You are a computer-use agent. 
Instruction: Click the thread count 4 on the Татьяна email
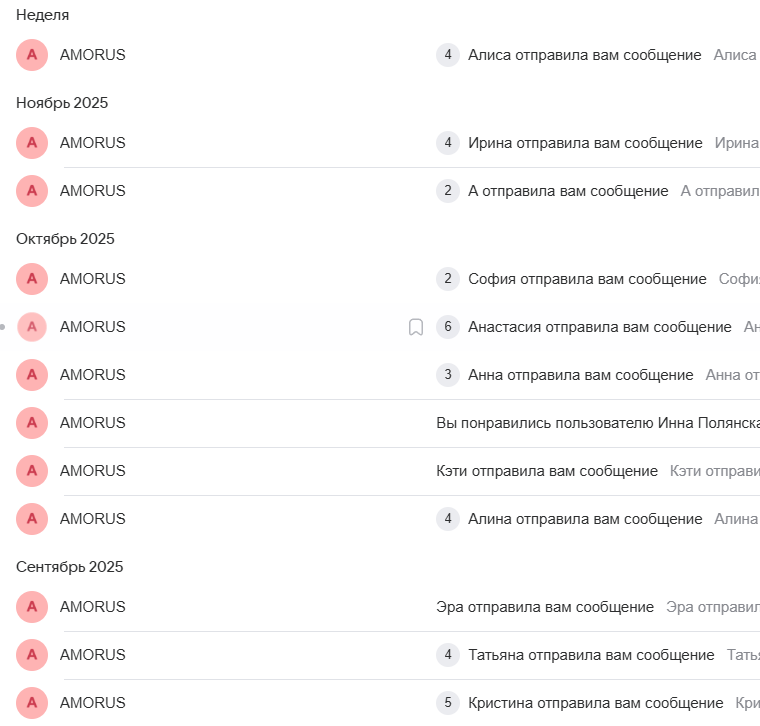tap(448, 655)
